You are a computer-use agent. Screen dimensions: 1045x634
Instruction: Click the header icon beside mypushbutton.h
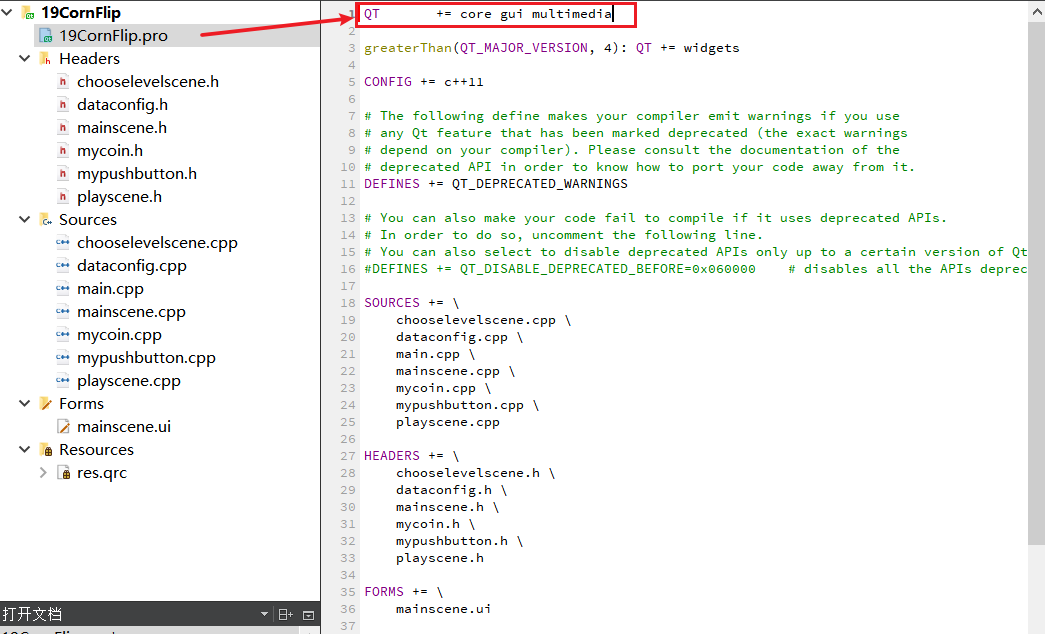click(63, 173)
